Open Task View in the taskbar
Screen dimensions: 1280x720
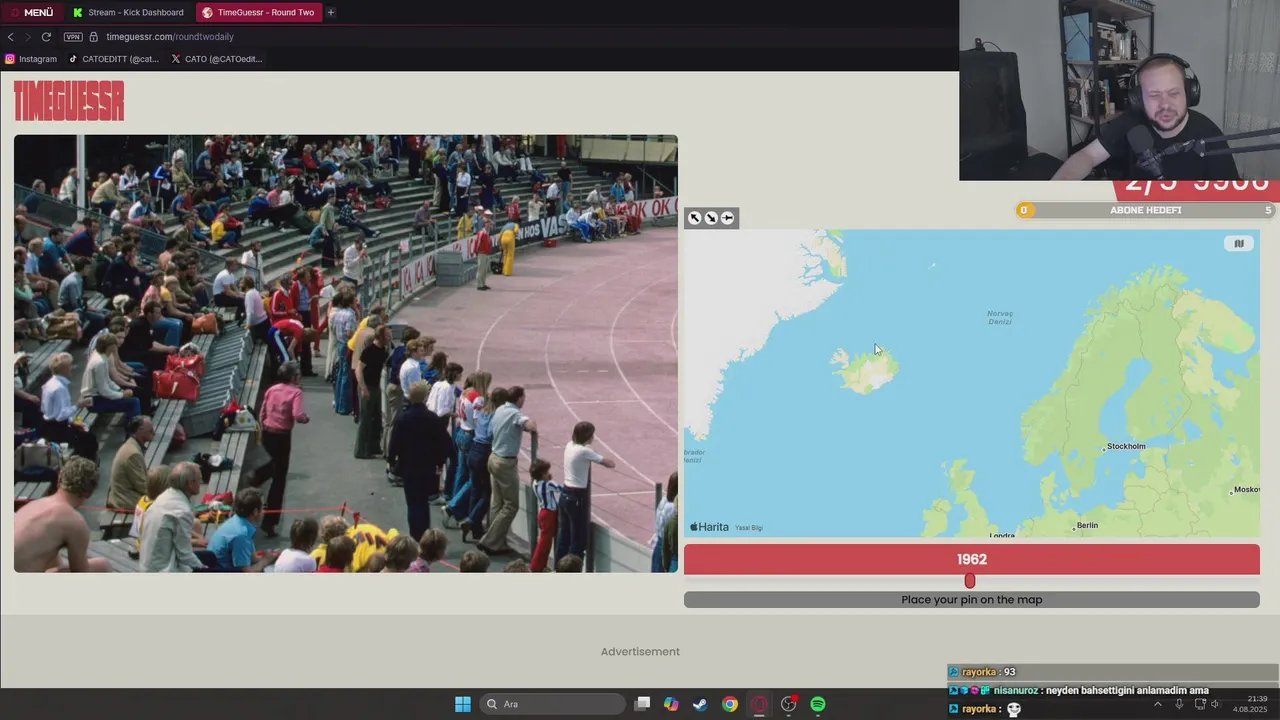(x=643, y=704)
